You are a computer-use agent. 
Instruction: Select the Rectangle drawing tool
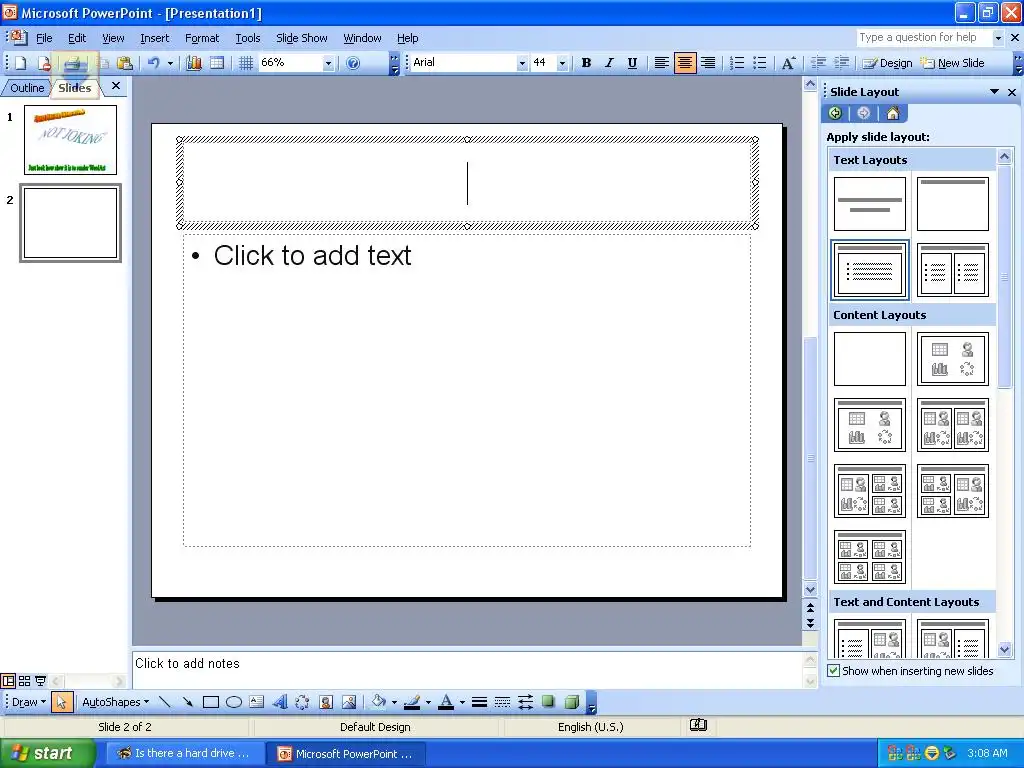click(210, 702)
